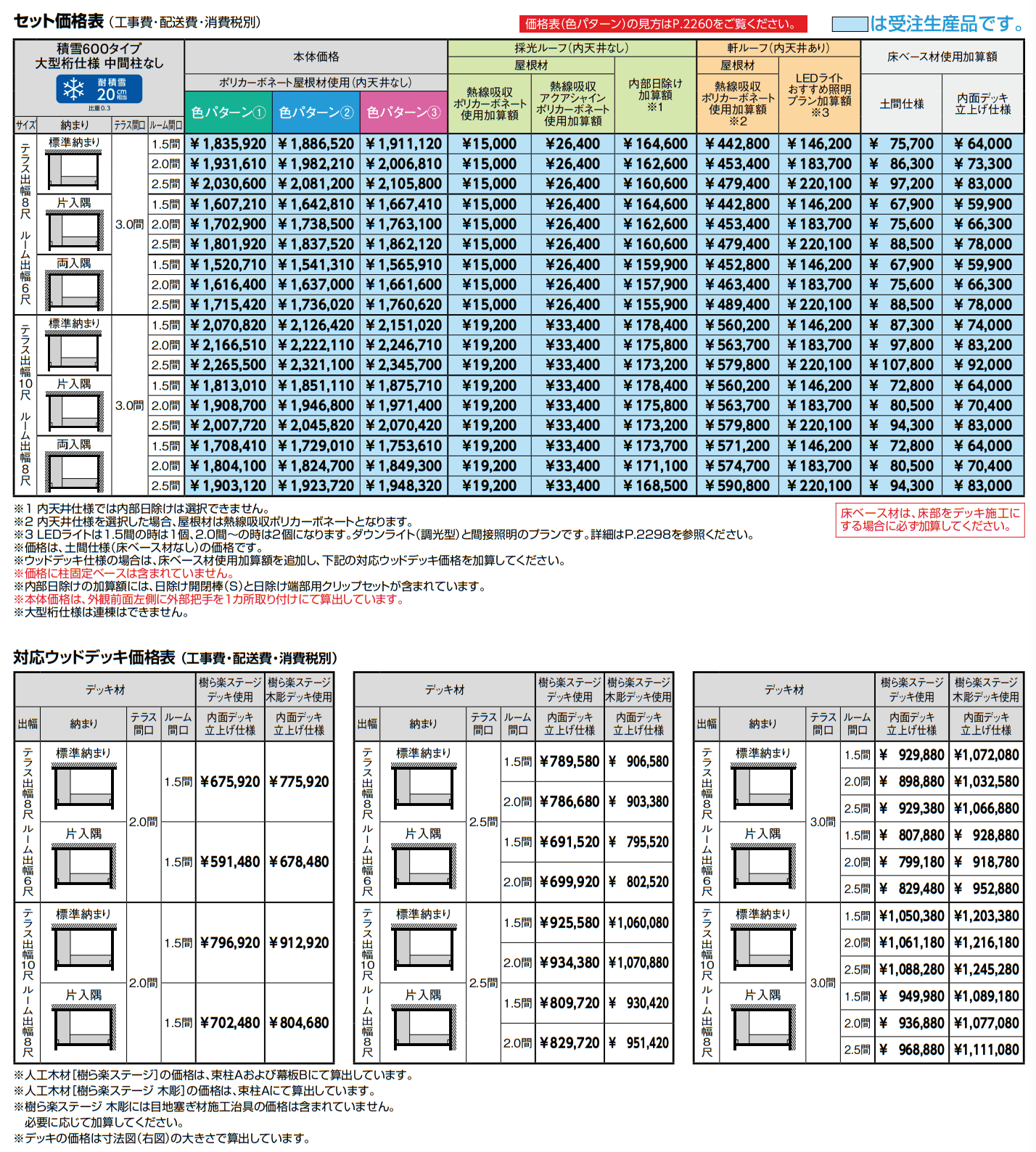Viewport: 1036px width, 1152px height.
Task: Click the LEDライトおすすめ照明プラン加算額 header
Action: (820, 95)
